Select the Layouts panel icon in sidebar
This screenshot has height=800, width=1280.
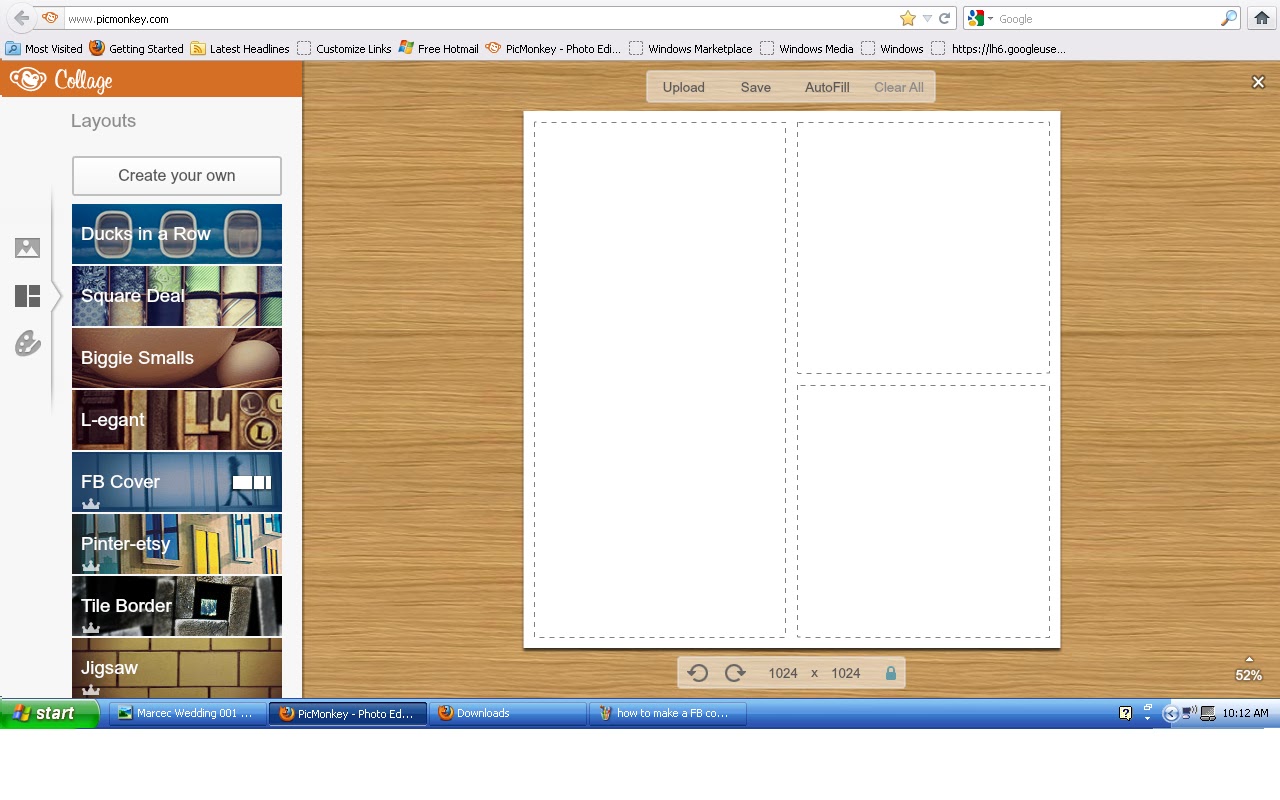tap(27, 296)
